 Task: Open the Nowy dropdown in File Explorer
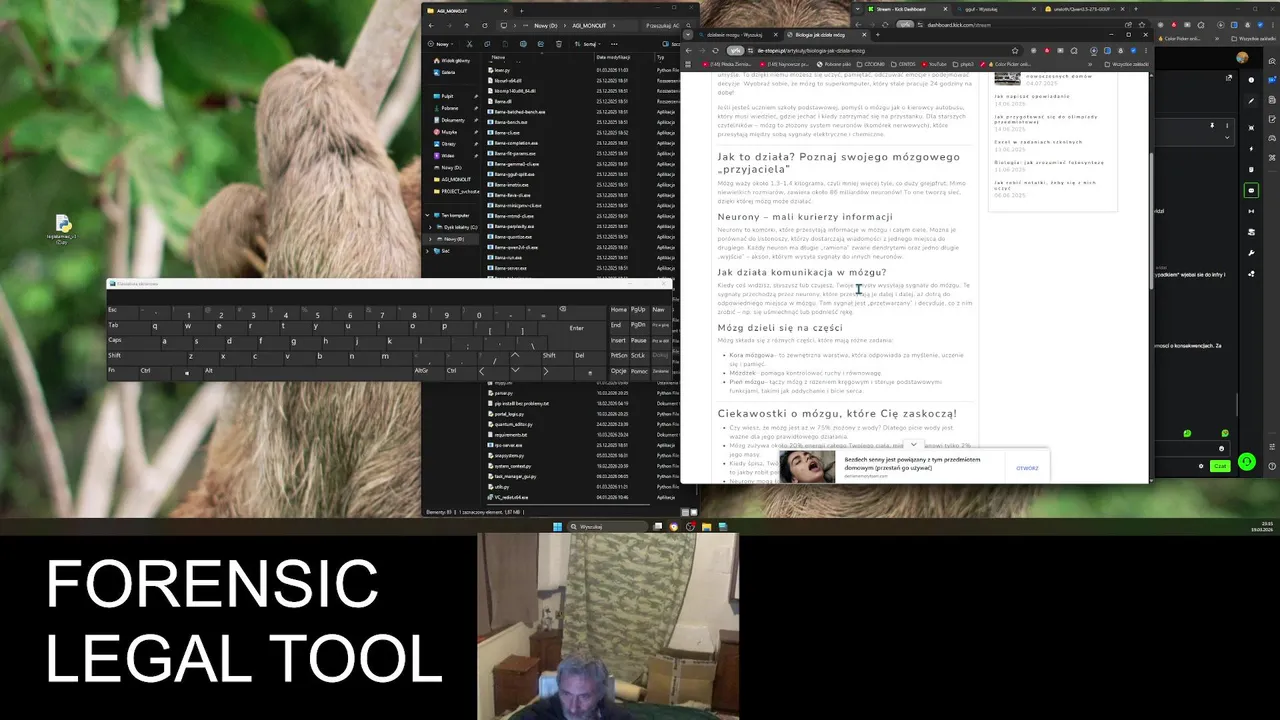[443, 44]
